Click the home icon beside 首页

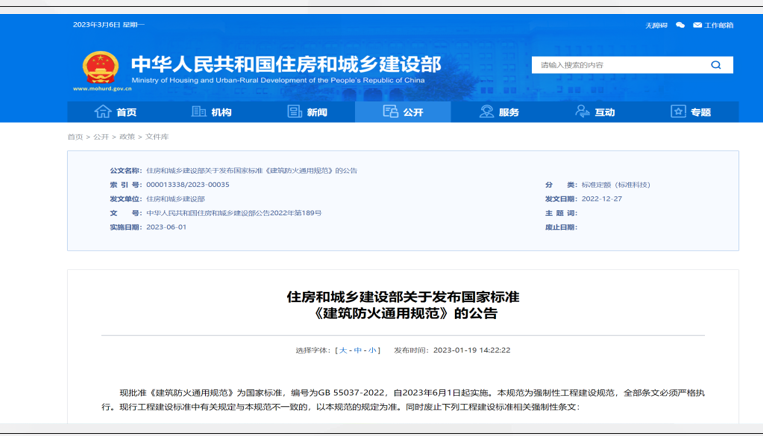pos(103,111)
